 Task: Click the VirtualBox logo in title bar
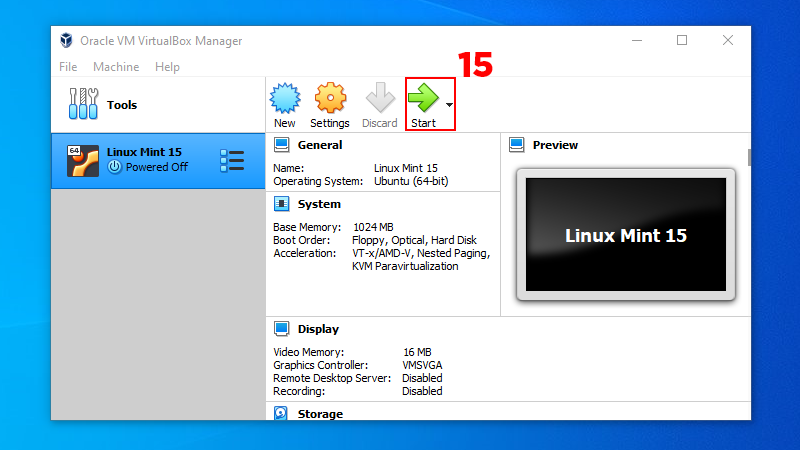66,40
